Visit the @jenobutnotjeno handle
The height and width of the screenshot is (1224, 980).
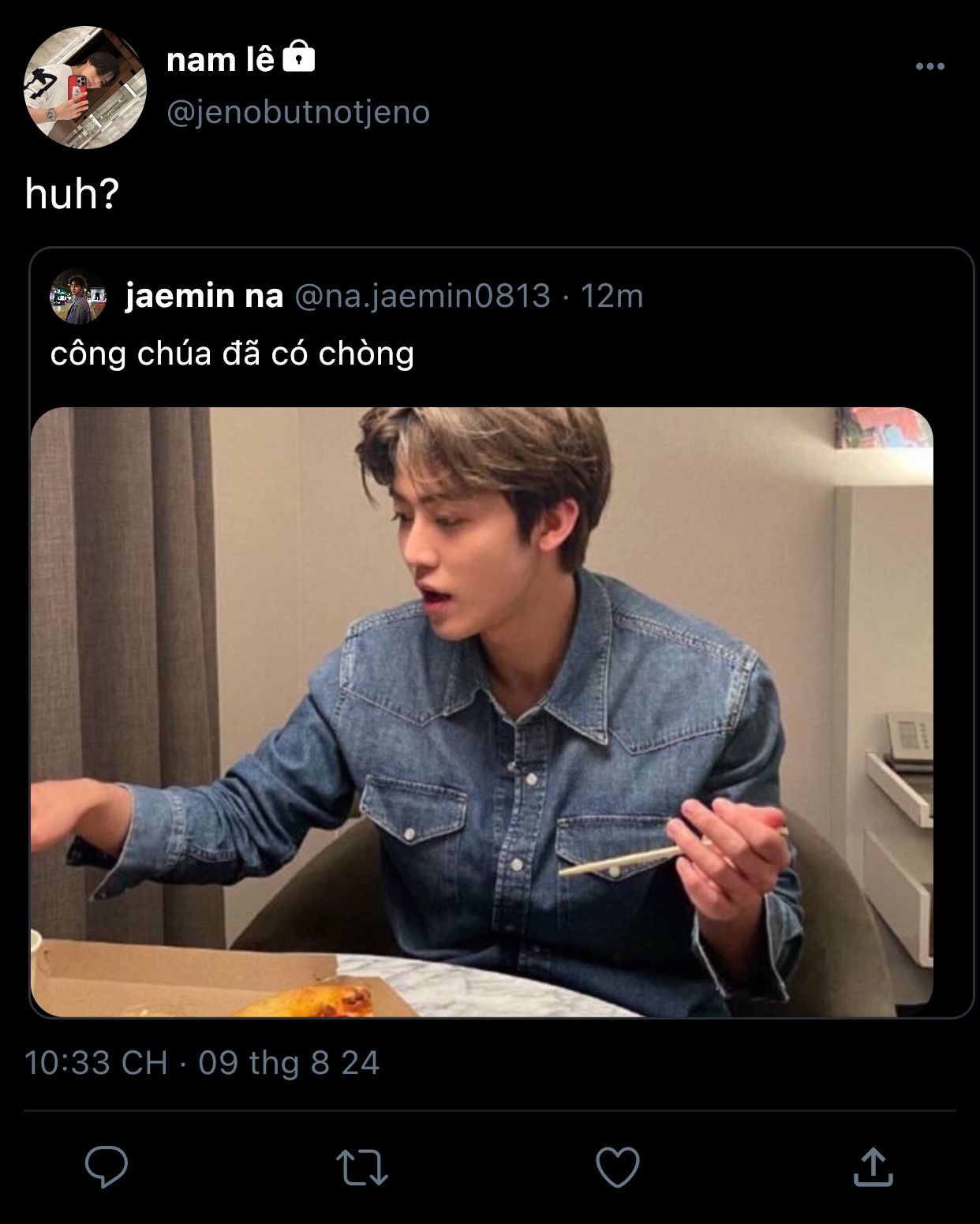(298, 112)
